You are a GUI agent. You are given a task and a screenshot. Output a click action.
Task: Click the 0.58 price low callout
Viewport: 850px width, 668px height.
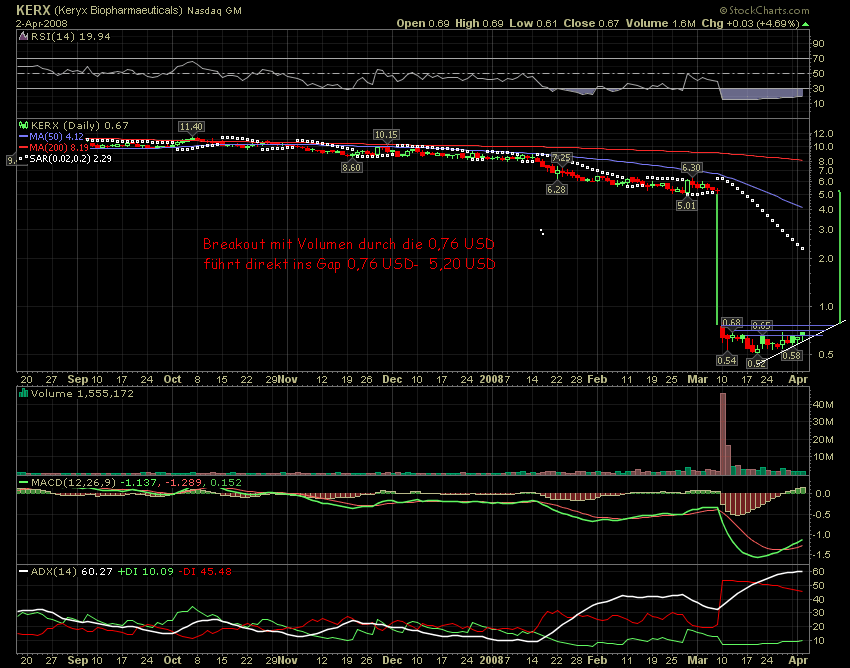point(792,355)
